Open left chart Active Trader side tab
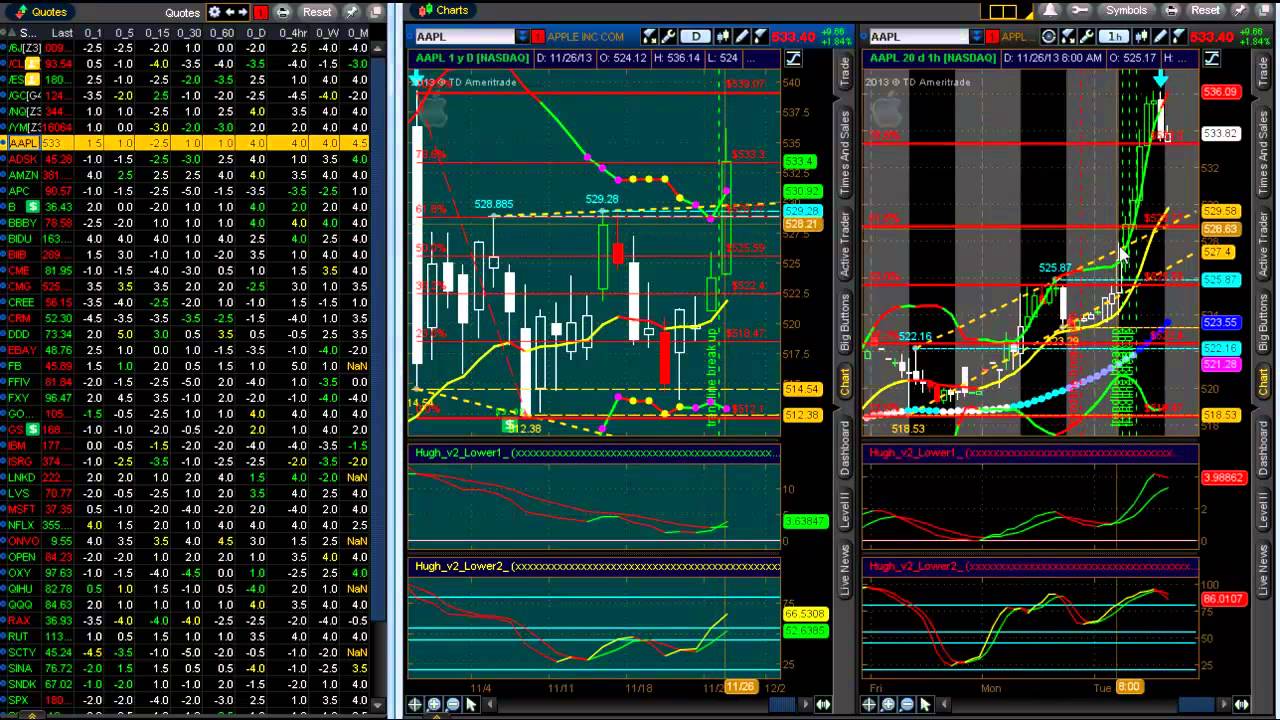Screen dimensions: 1280x720 [x=845, y=245]
